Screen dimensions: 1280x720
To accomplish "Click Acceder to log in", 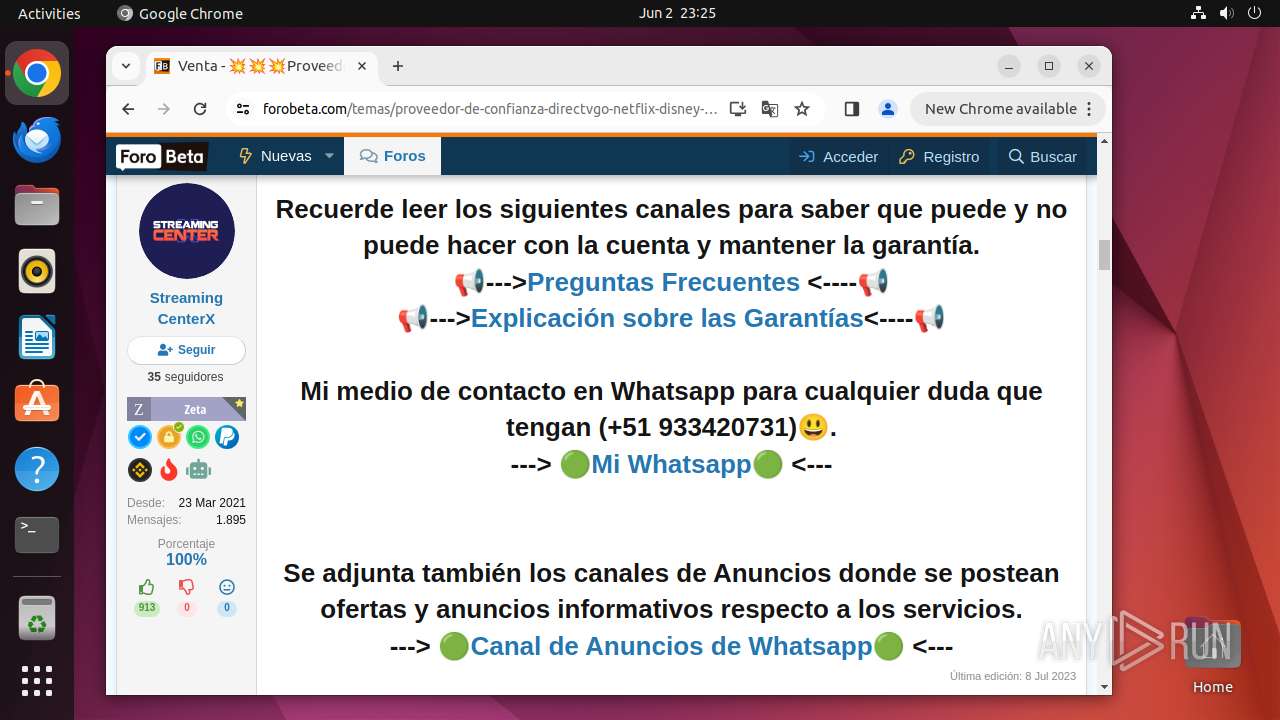I will [838, 157].
